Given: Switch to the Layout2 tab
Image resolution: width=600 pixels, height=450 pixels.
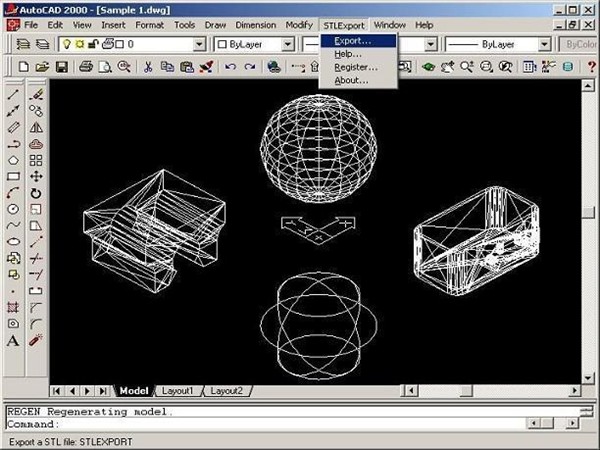Looking at the screenshot, I should pyautogui.click(x=227, y=391).
